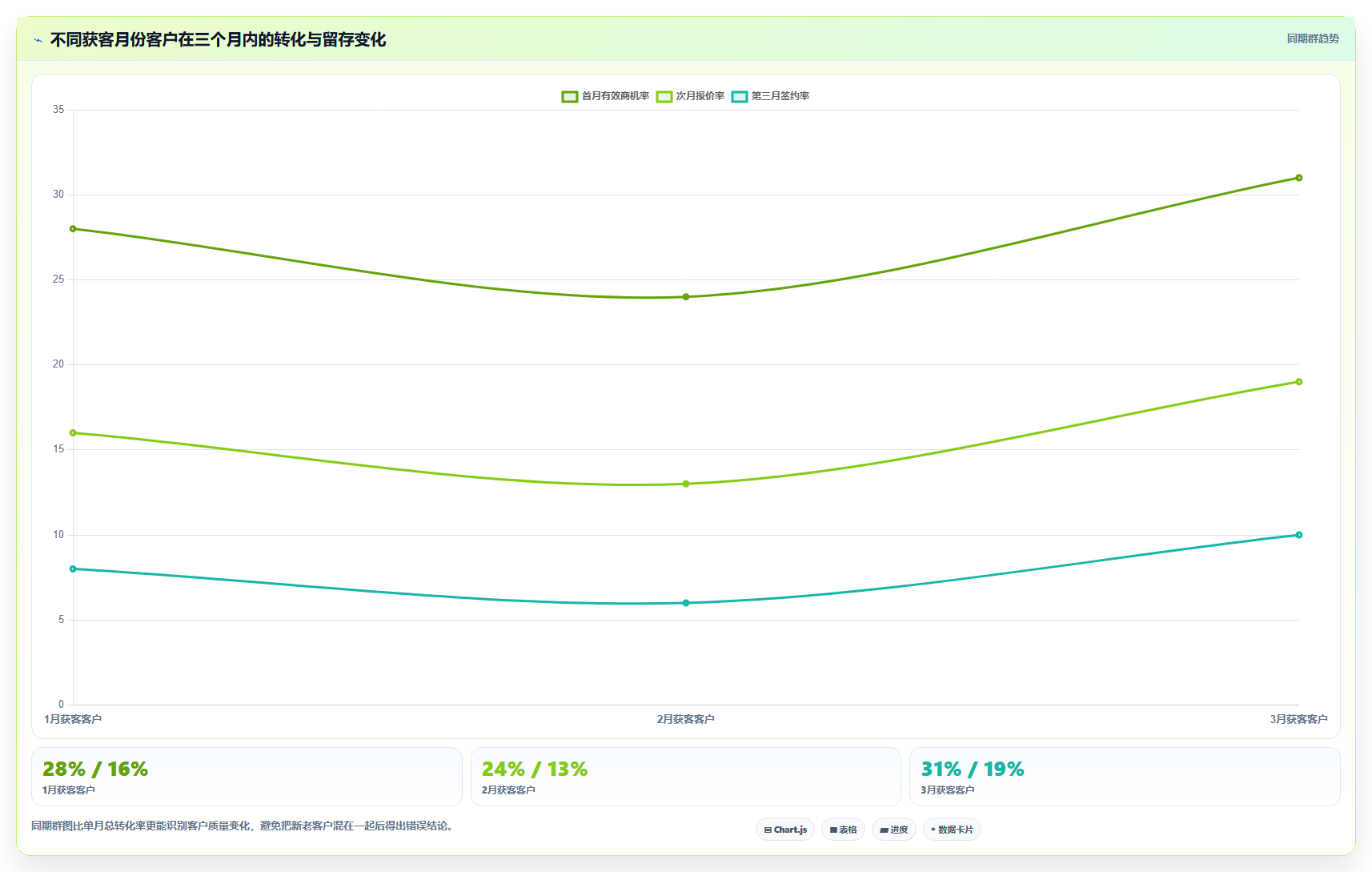The height and width of the screenshot is (872, 1372).
Task: Toggle the 第三月签约率 legend swatch
Action: 740,96
